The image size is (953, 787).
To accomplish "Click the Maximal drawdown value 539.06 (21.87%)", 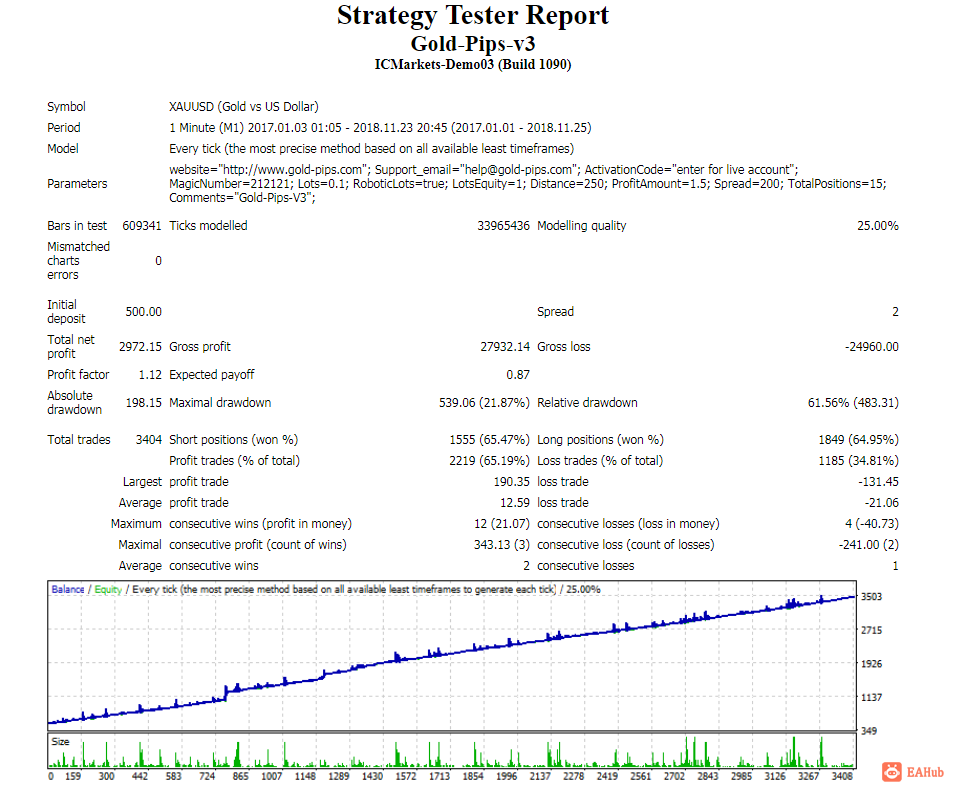I will point(484,402).
